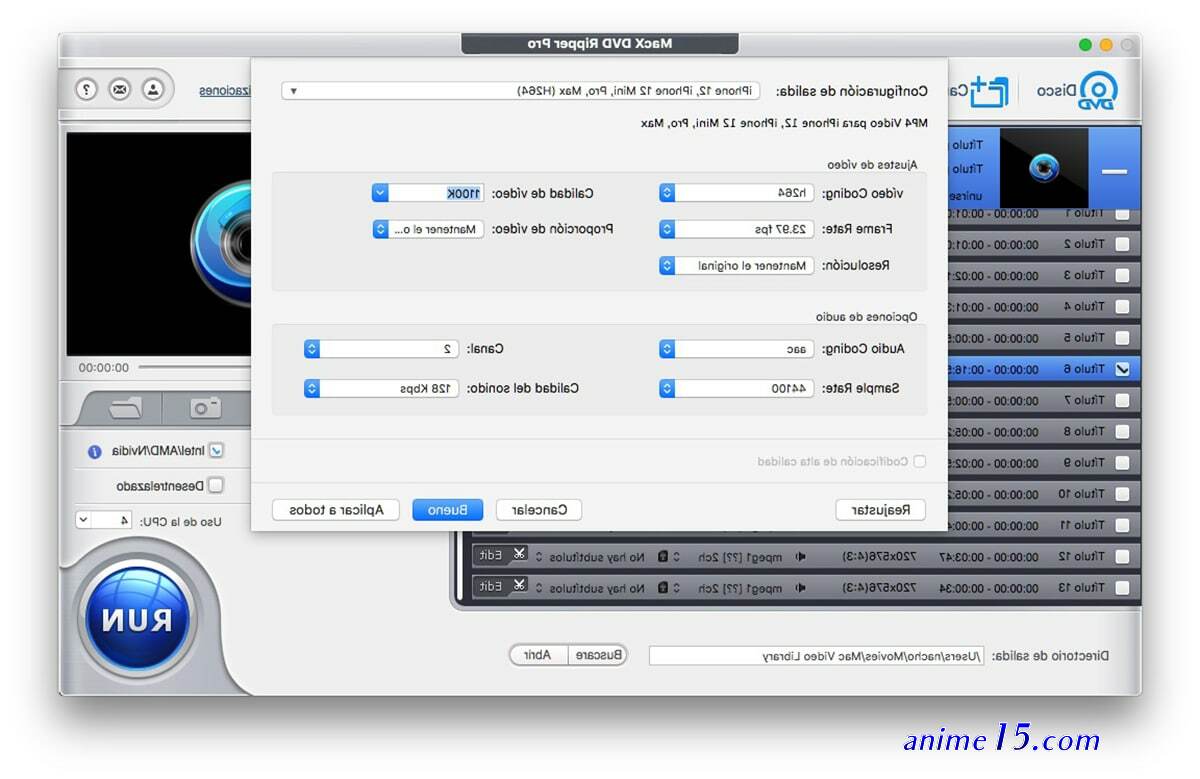Change subtitle stepper for Título 12

click(541, 556)
